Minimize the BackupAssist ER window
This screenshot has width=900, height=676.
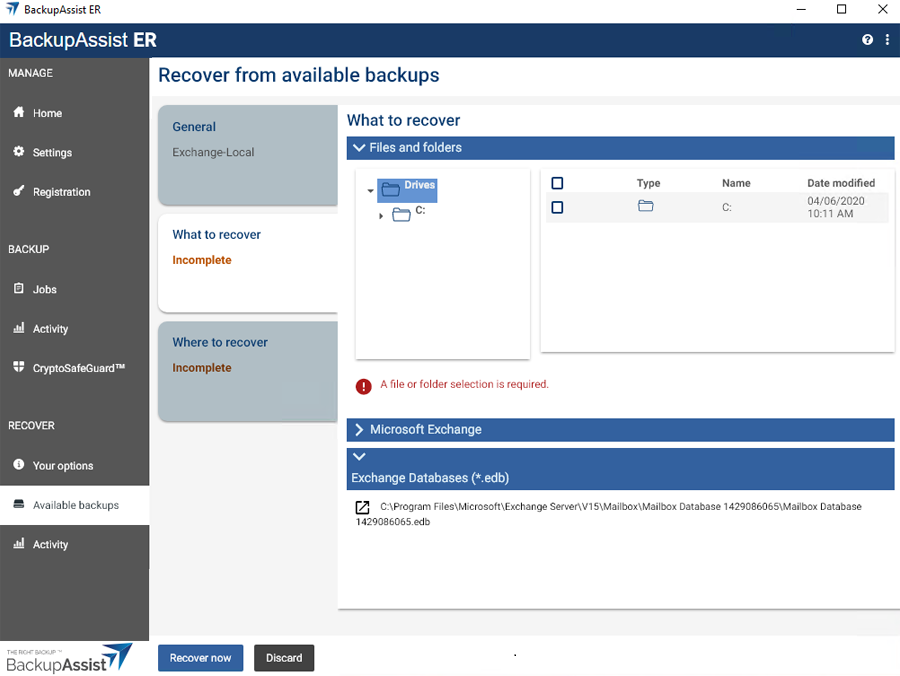(801, 9)
